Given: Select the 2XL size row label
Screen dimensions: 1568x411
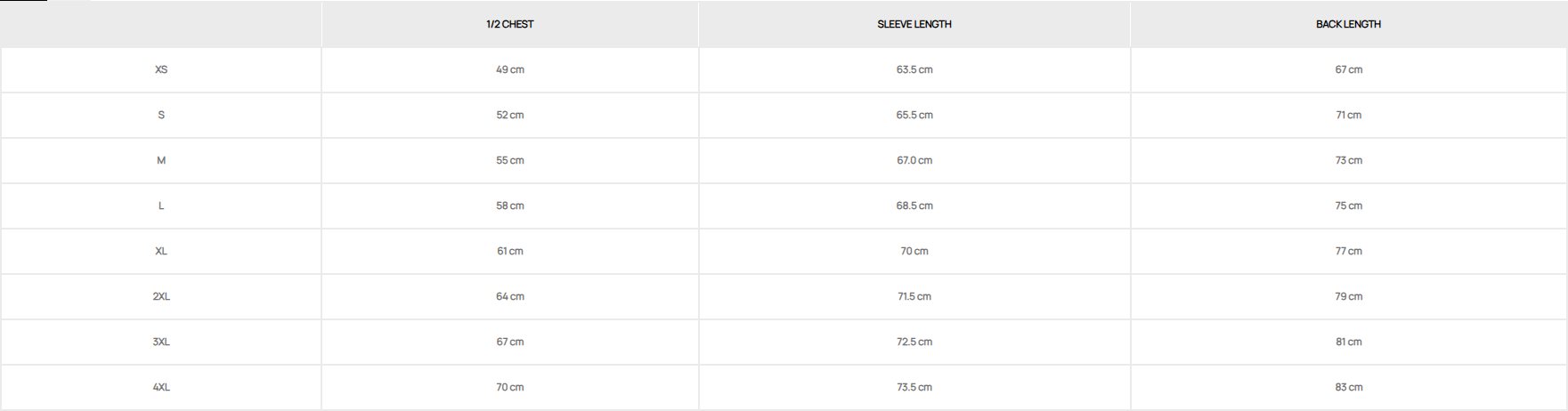Looking at the screenshot, I should (x=161, y=296).
